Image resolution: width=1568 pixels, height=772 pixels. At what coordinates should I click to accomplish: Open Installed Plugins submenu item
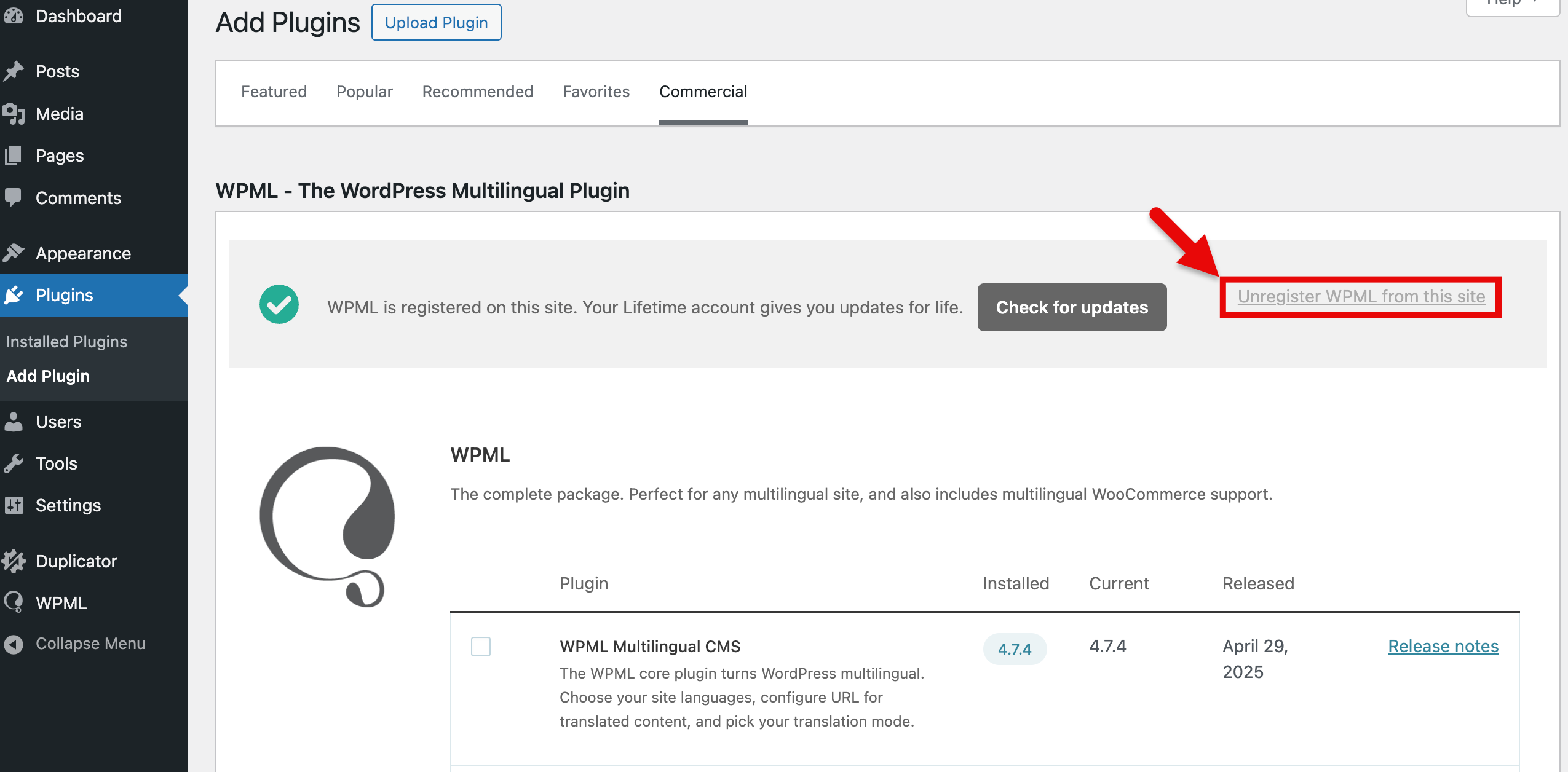point(66,342)
